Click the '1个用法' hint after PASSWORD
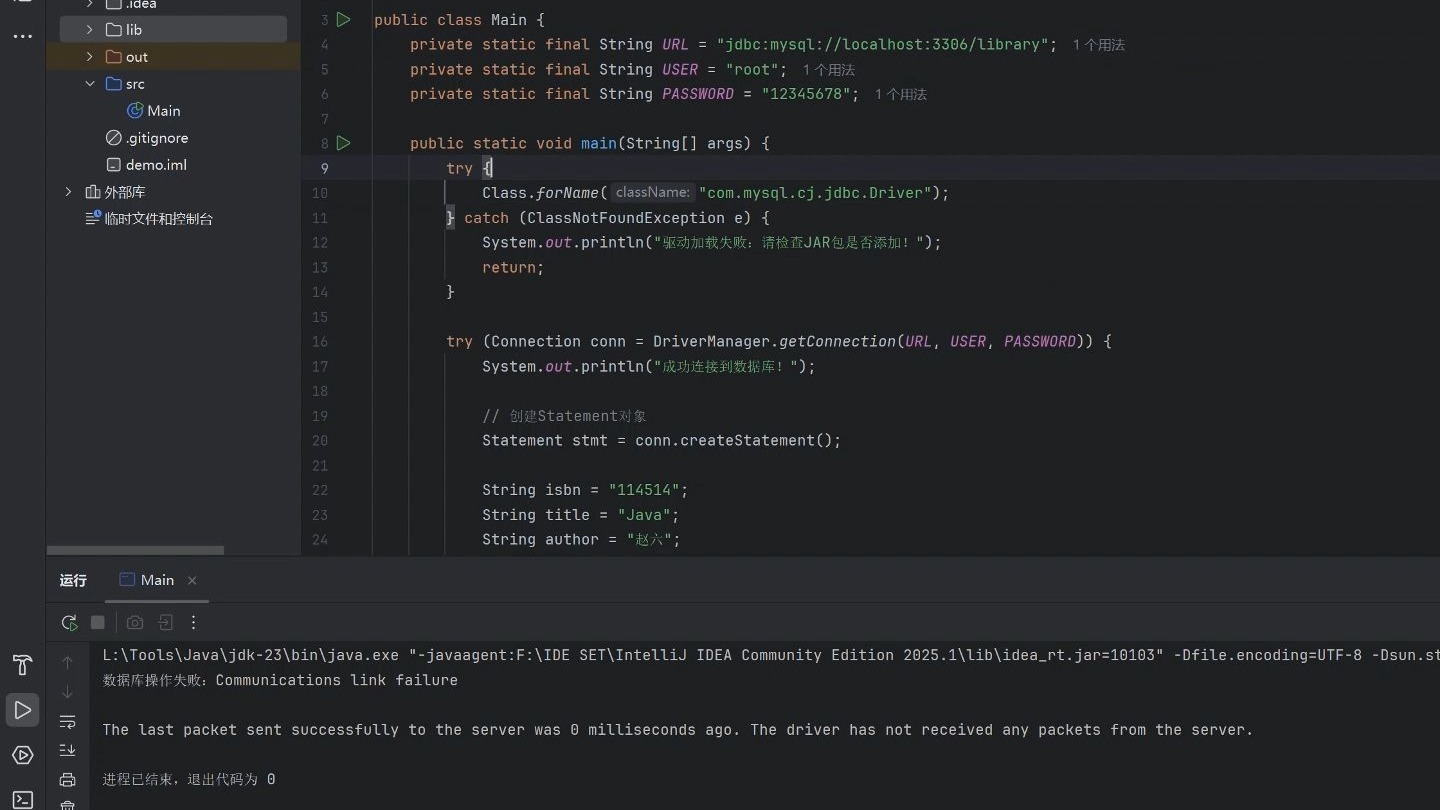This screenshot has width=1440, height=810. 901,94
